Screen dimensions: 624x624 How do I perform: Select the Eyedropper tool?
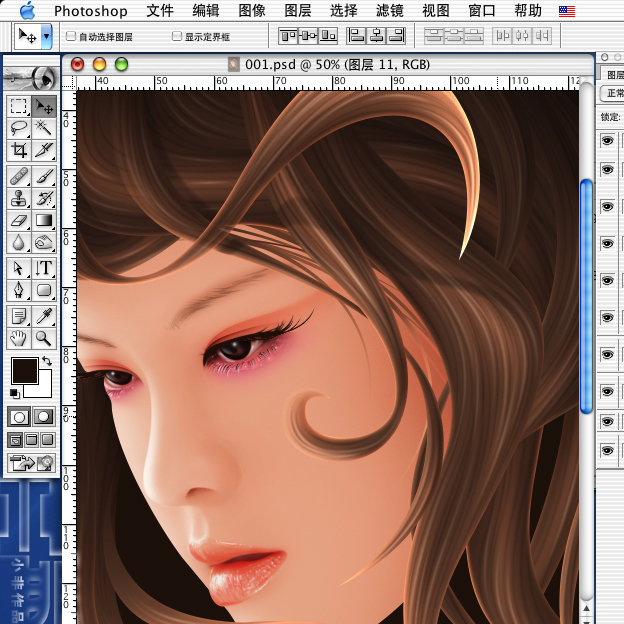click(44, 316)
